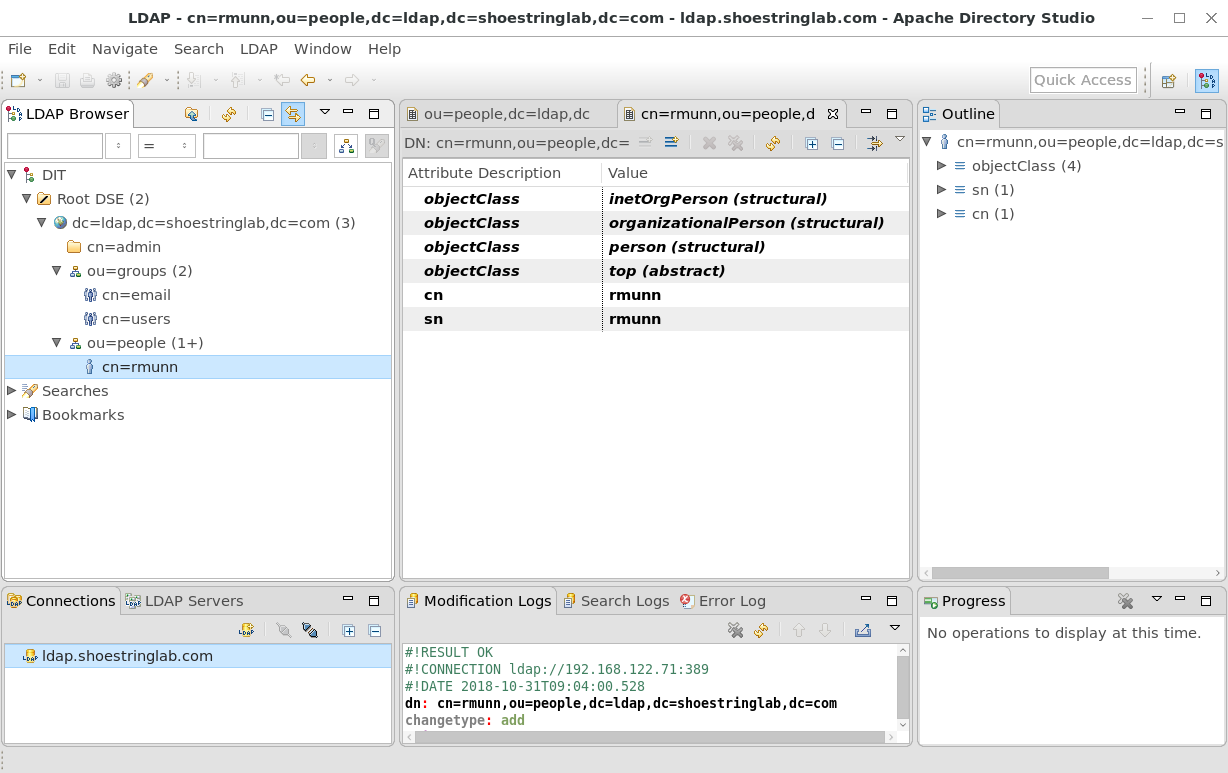Open the File menu
1228x773 pixels.
tap(20, 49)
